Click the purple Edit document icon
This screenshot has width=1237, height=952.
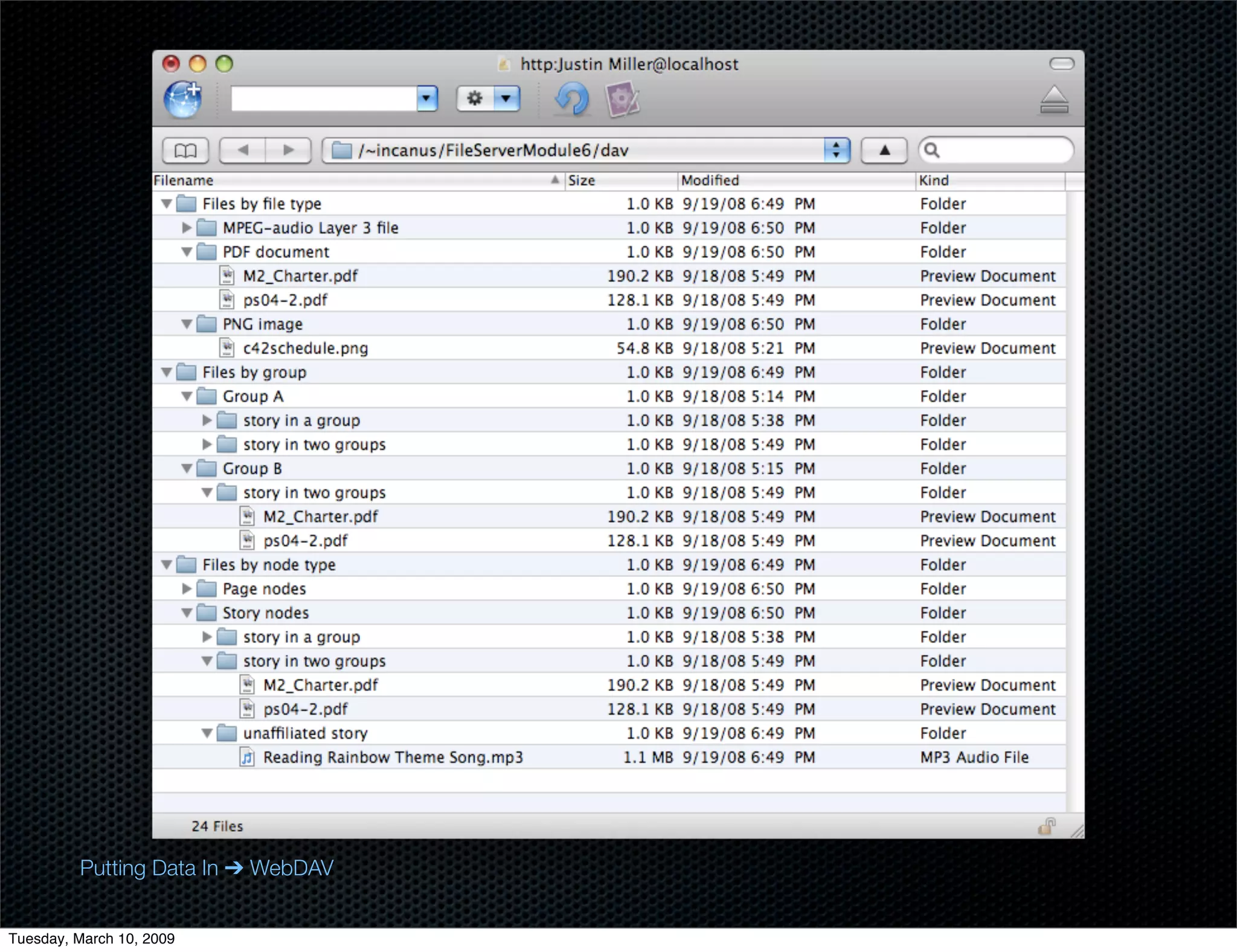click(x=622, y=100)
